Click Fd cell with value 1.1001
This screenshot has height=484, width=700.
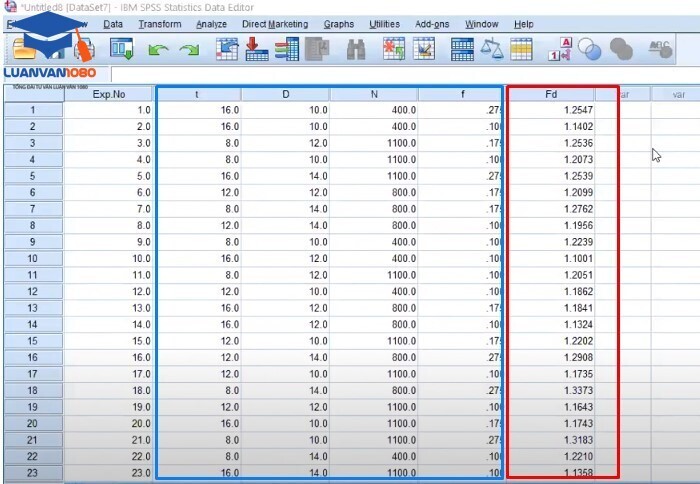coord(552,259)
